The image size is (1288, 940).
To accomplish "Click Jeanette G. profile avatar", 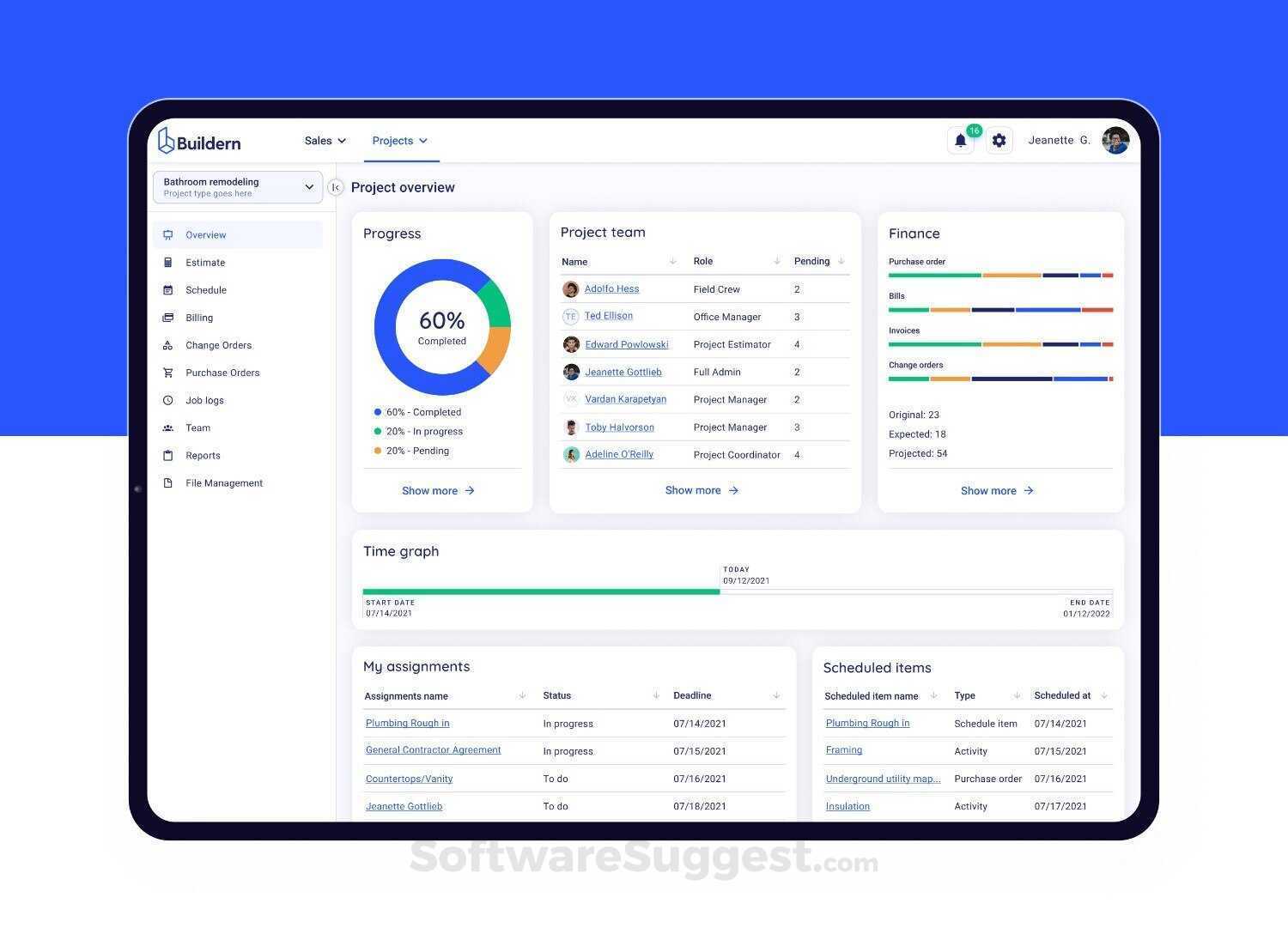I will pos(1115,141).
